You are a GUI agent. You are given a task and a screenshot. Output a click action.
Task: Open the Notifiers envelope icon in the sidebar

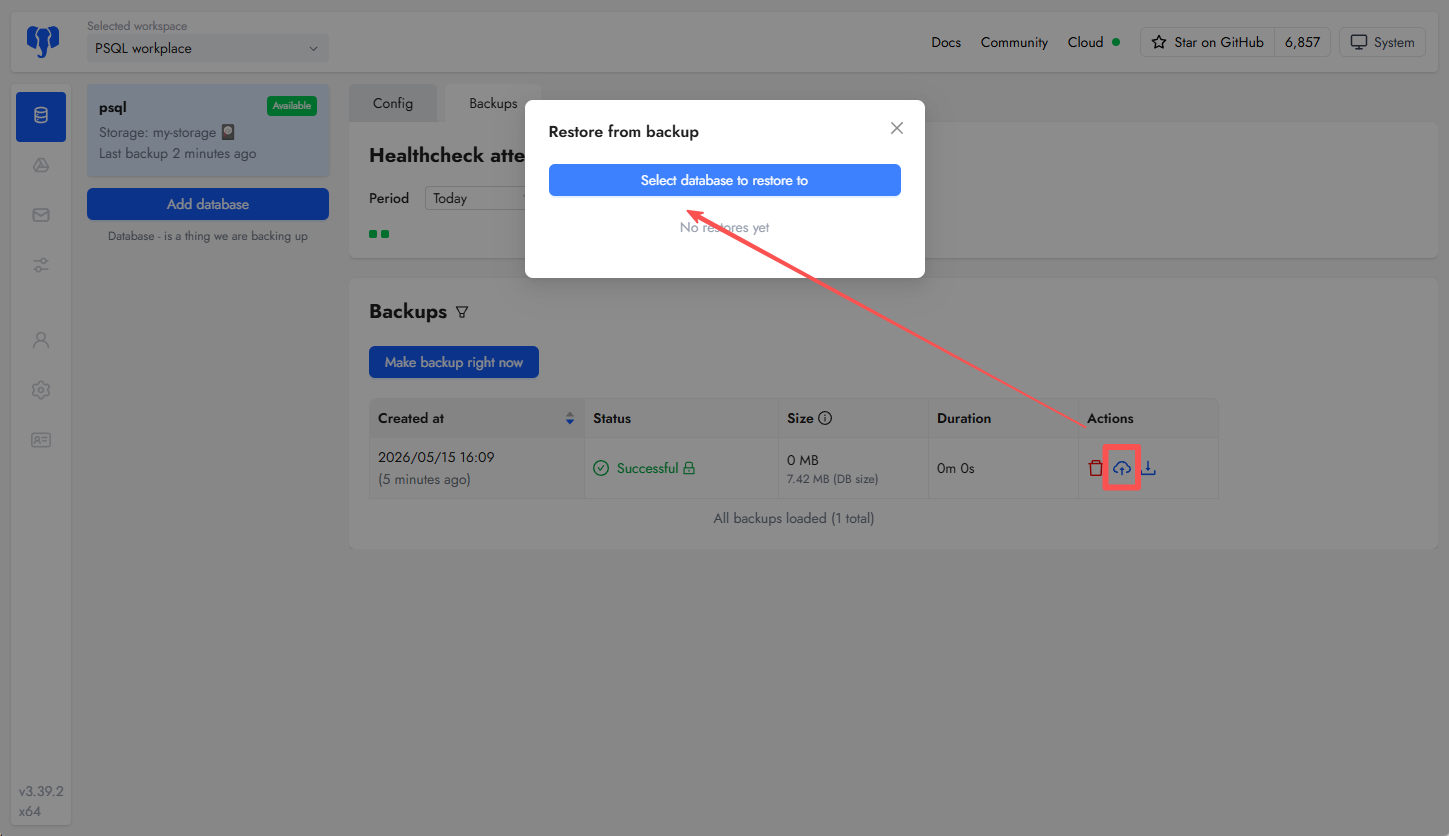coord(41,215)
